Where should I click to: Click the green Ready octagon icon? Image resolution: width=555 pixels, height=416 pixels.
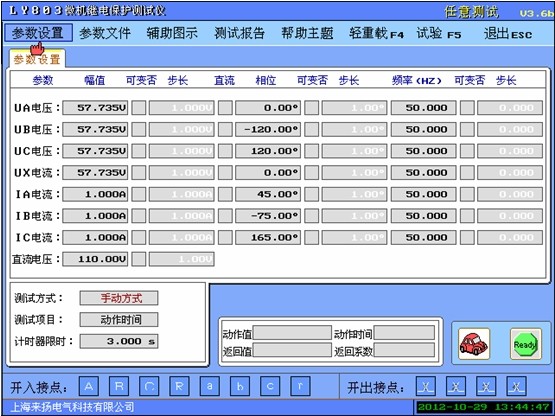tap(526, 343)
